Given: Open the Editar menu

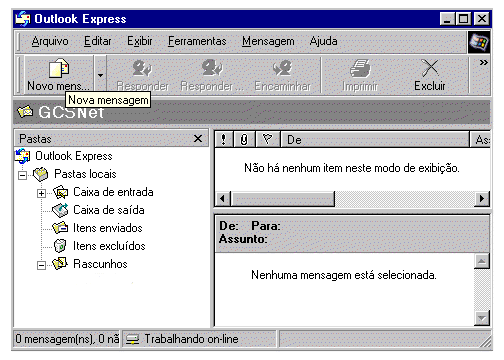Looking at the screenshot, I should pyautogui.click(x=98, y=41).
